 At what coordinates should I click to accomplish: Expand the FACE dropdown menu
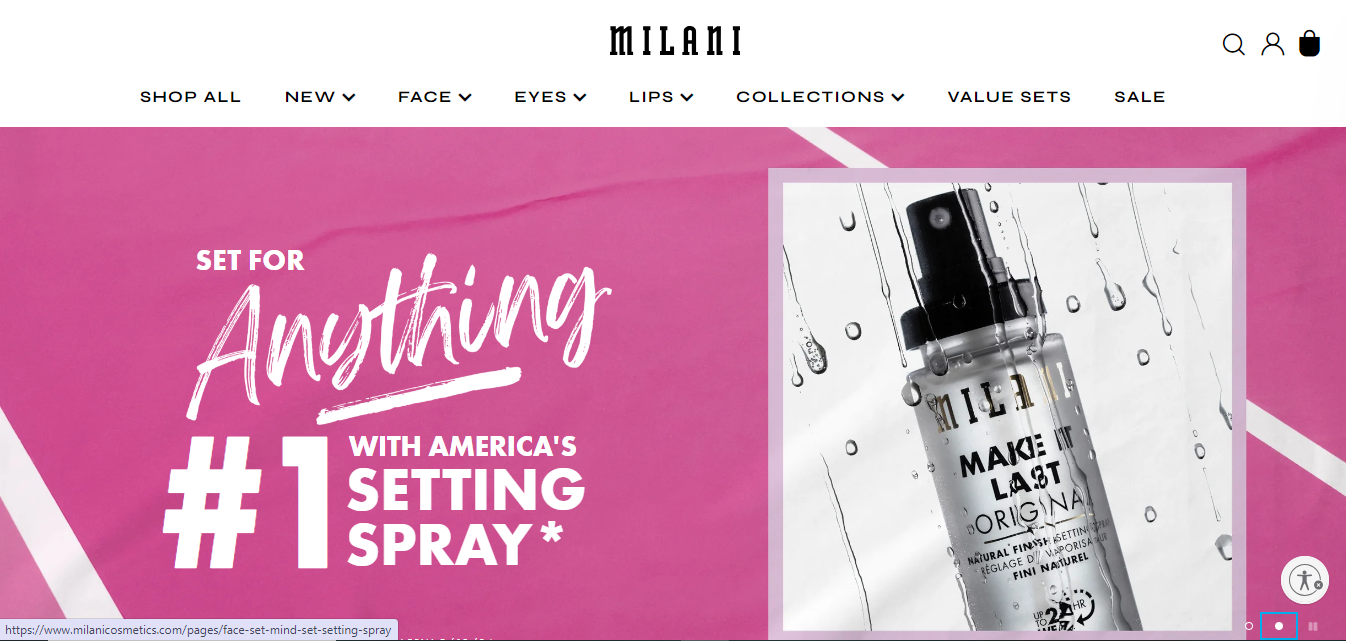pos(434,97)
